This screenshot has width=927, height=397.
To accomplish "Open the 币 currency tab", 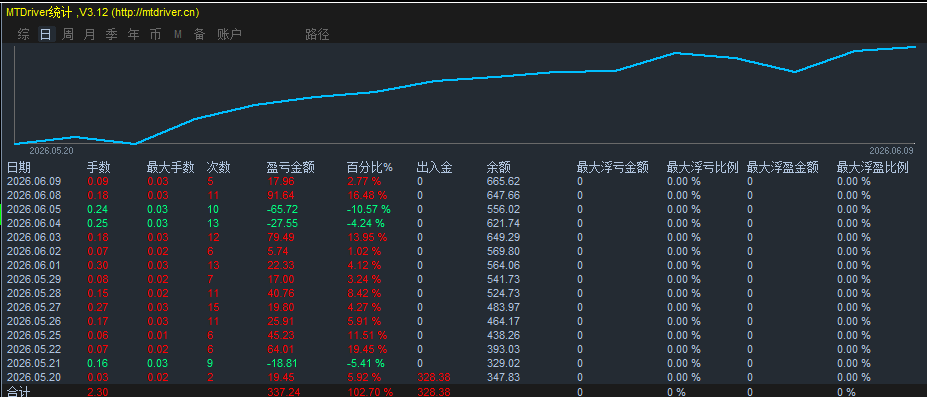I will tap(155, 34).
